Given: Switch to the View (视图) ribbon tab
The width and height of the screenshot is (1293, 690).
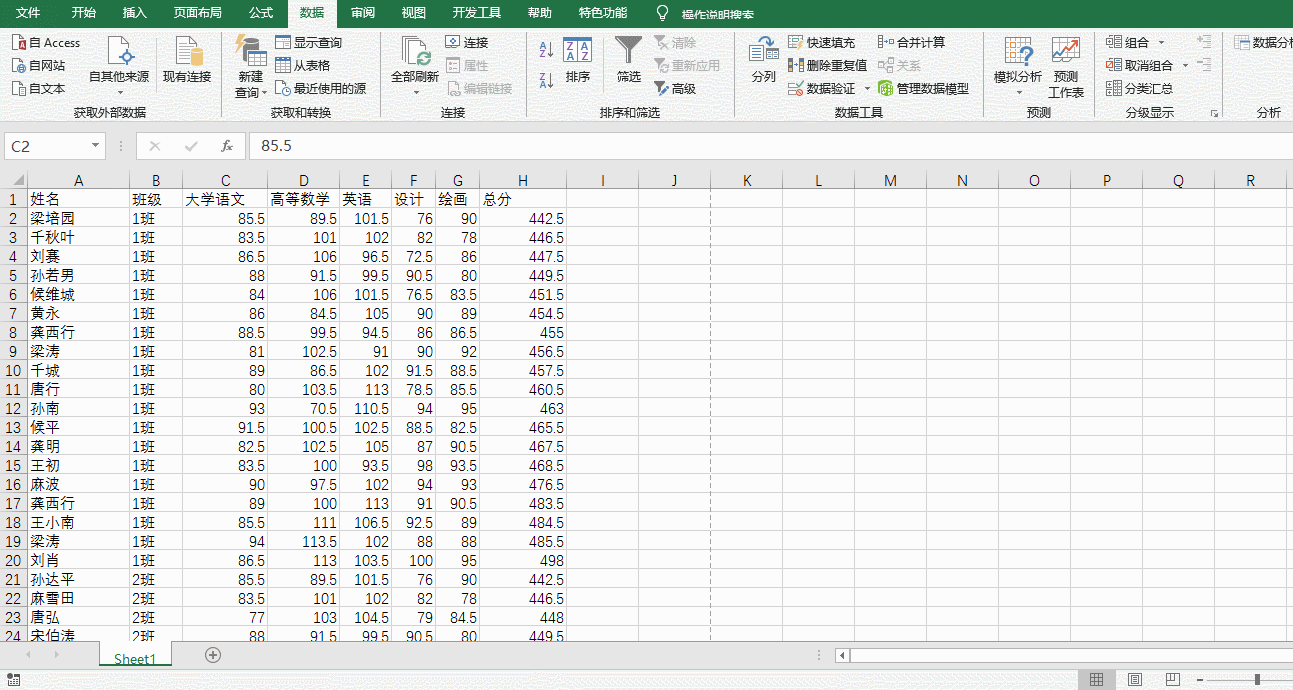Looking at the screenshot, I should point(412,13).
